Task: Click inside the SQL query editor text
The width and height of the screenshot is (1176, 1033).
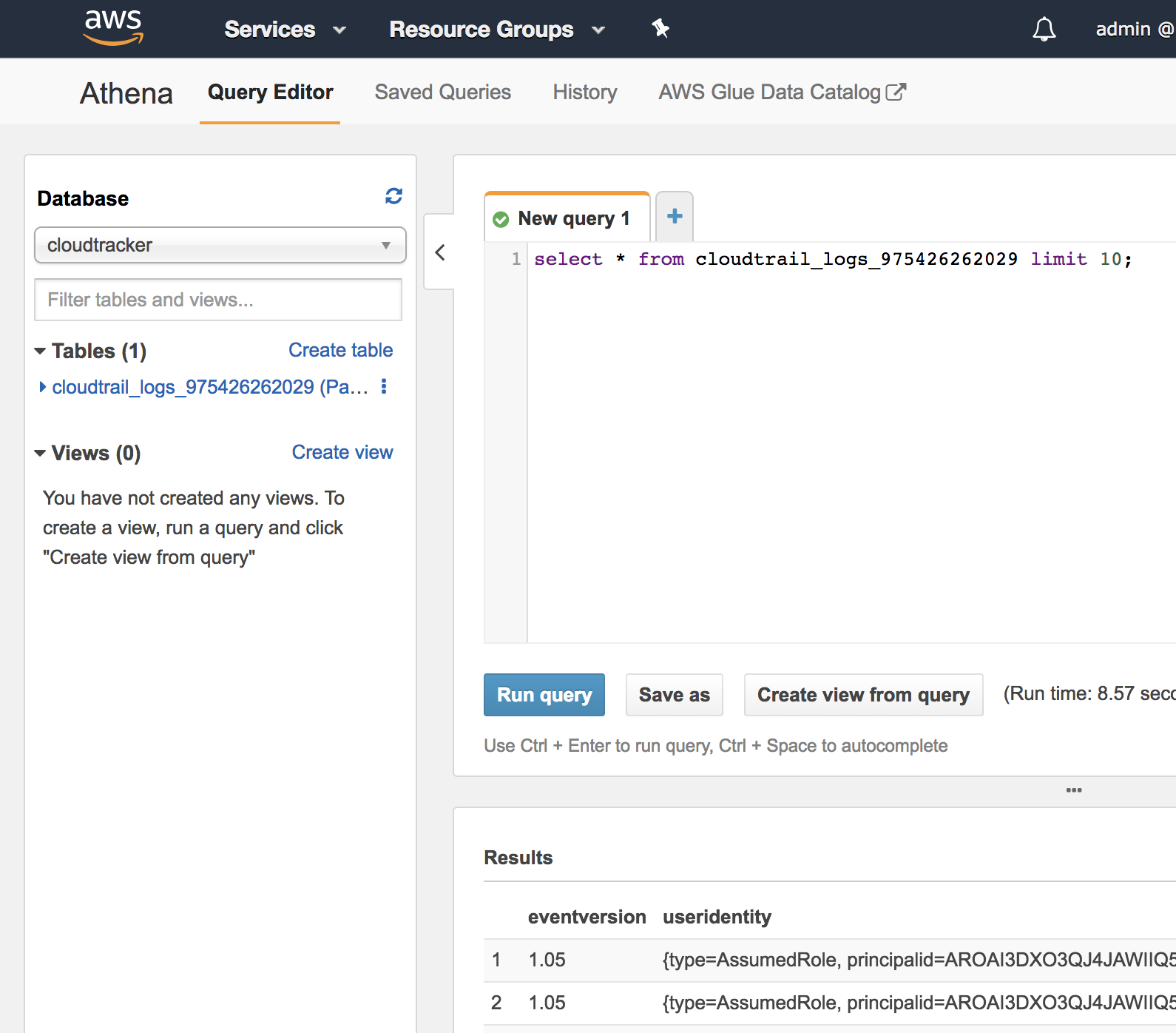Action: point(833,259)
